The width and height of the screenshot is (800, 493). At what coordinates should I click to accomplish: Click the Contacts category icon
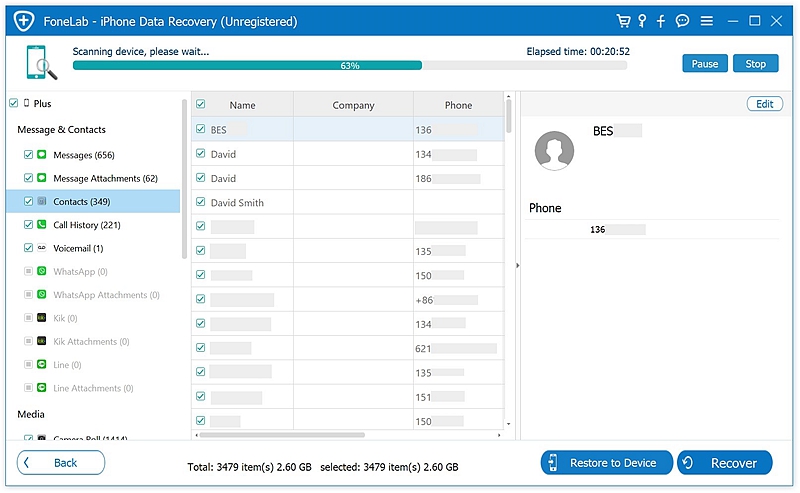click(42, 201)
